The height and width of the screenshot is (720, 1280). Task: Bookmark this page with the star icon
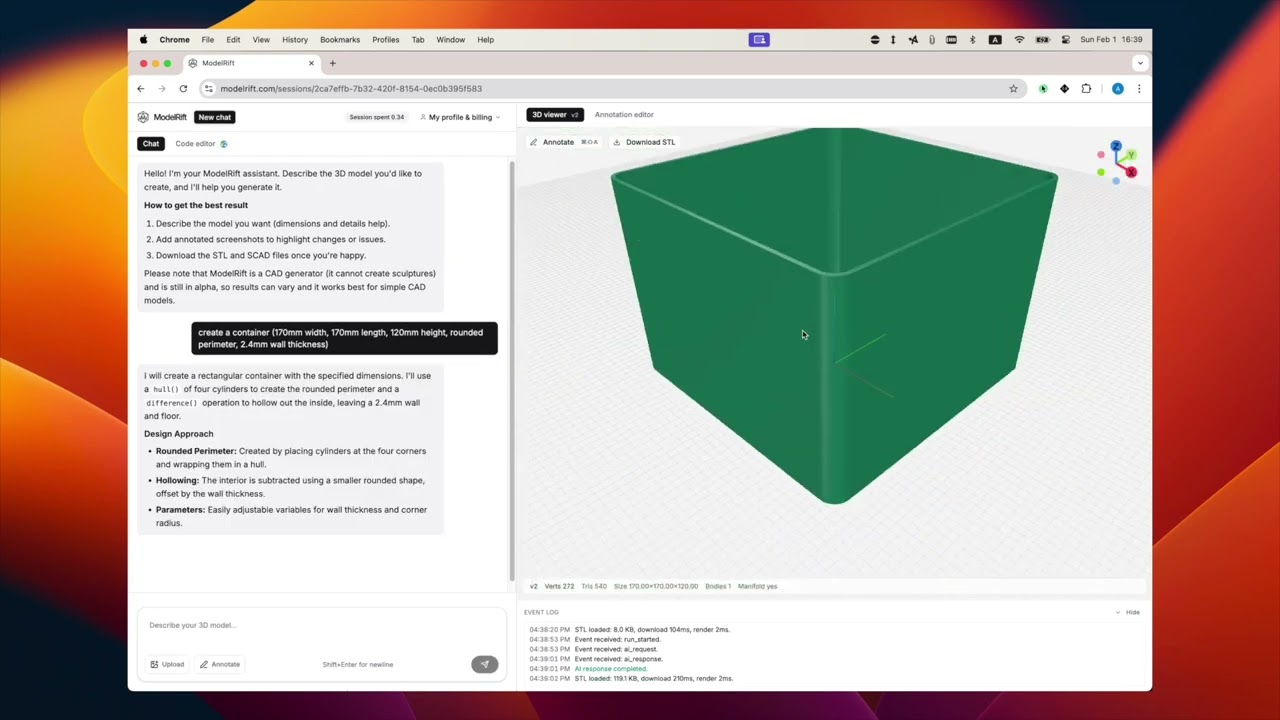tap(1013, 89)
